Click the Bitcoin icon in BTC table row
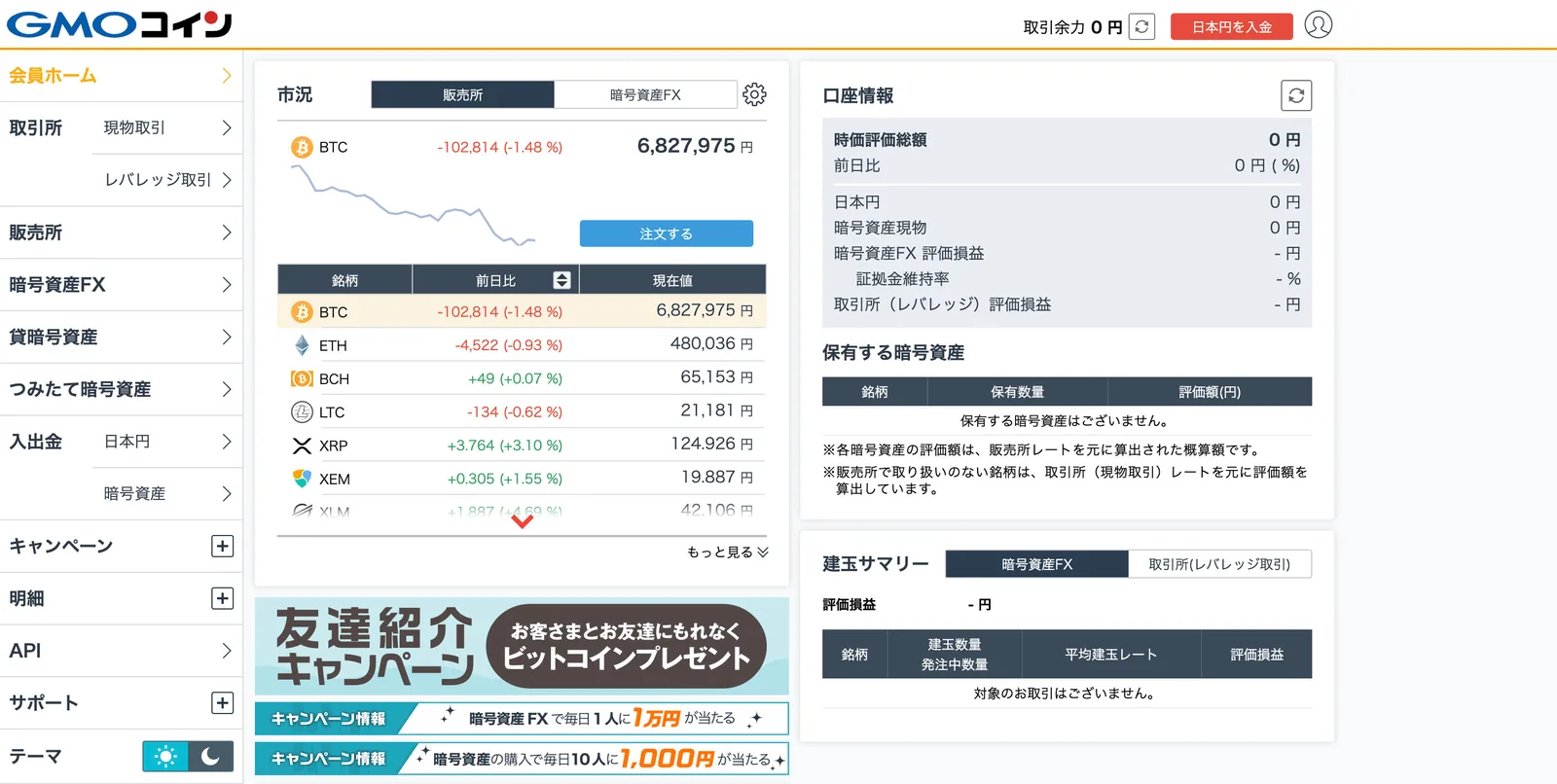This screenshot has width=1557, height=784. click(302, 312)
